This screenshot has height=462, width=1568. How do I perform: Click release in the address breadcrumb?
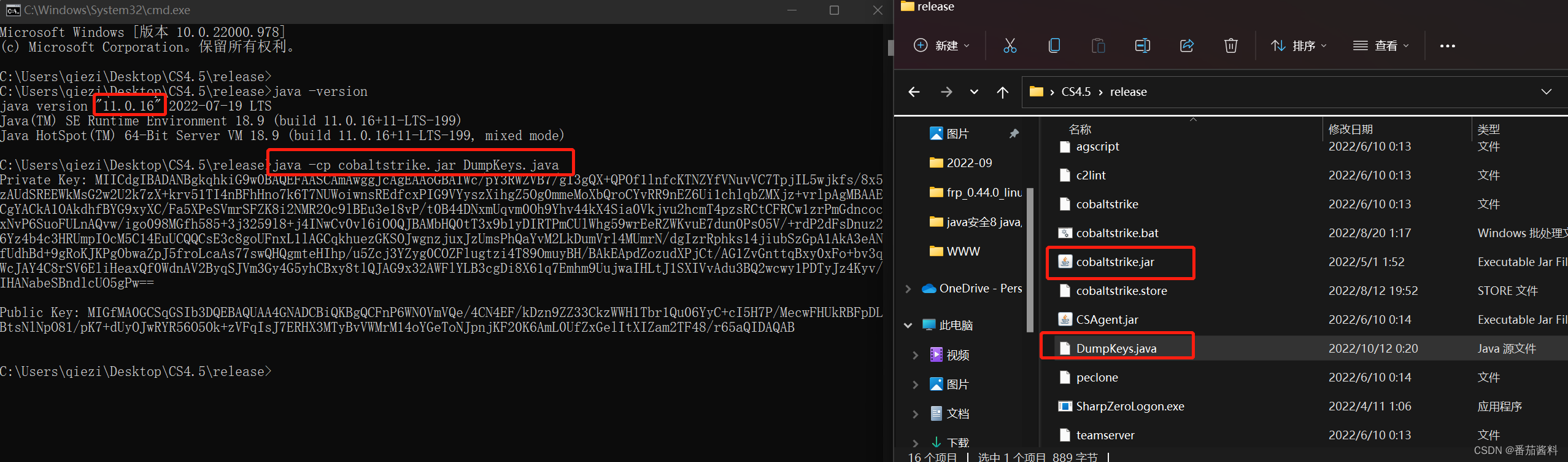1128,92
